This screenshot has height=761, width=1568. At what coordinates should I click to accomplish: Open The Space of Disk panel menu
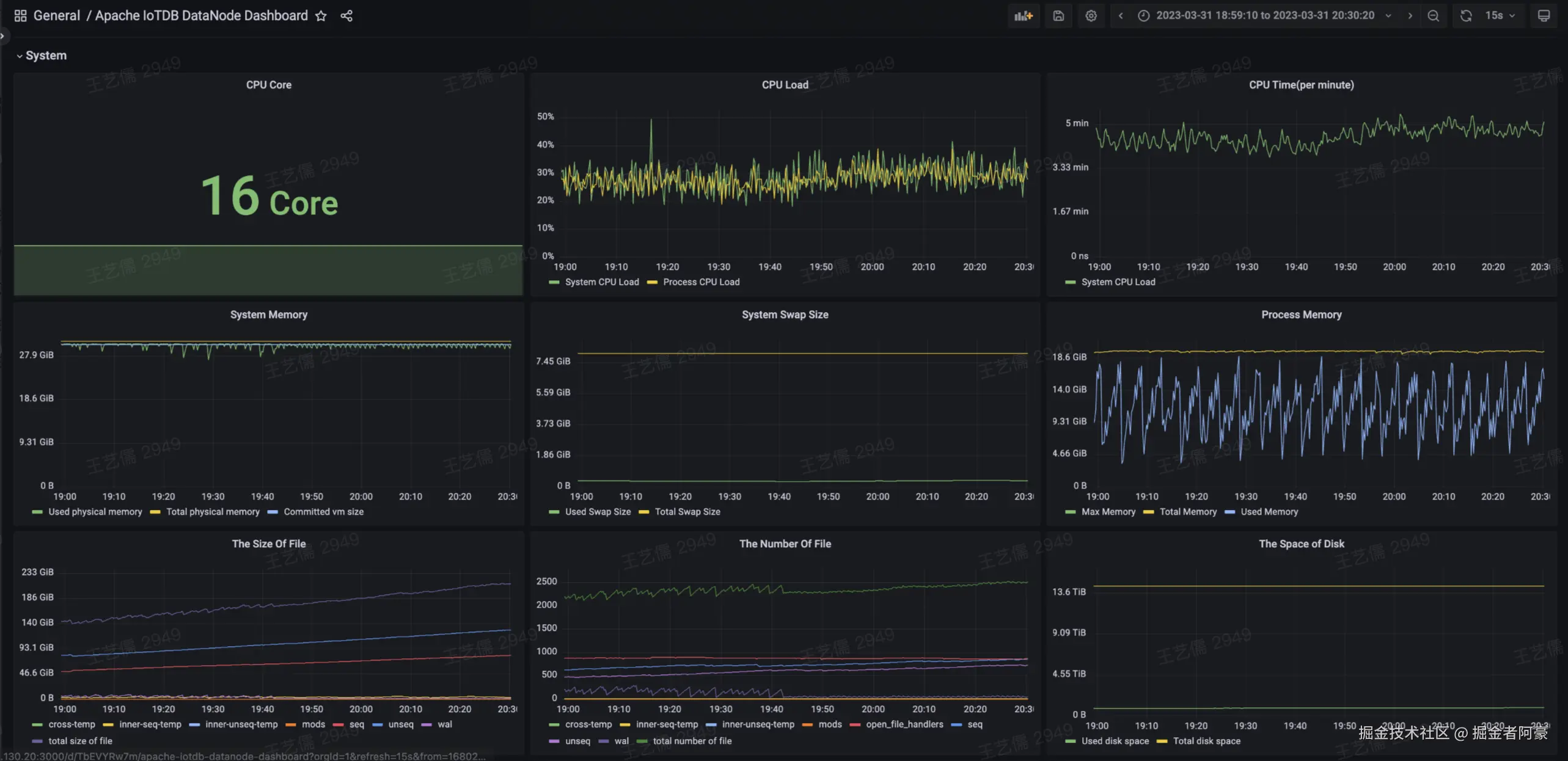pyautogui.click(x=1301, y=544)
